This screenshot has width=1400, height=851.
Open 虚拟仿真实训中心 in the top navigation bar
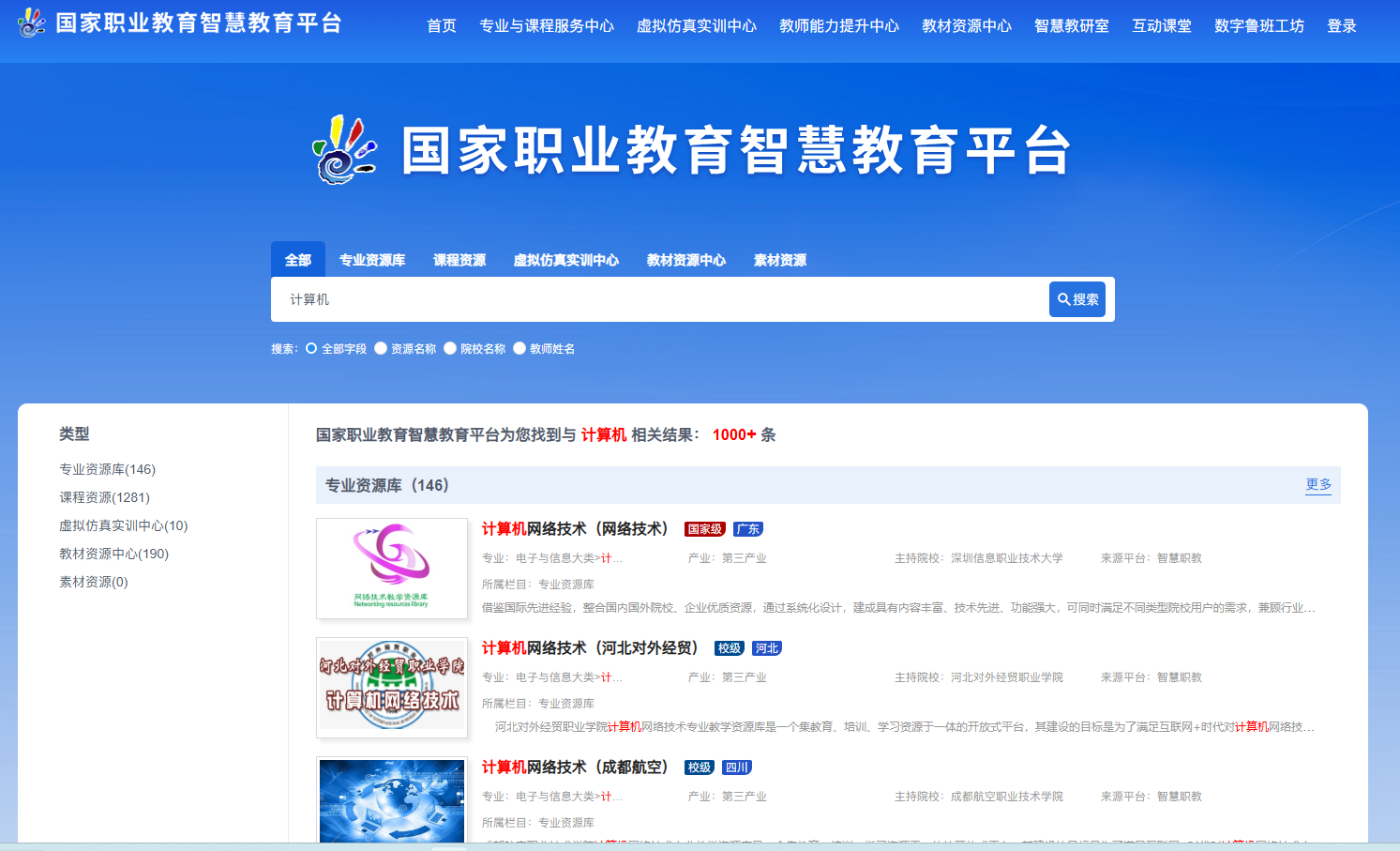(x=697, y=25)
